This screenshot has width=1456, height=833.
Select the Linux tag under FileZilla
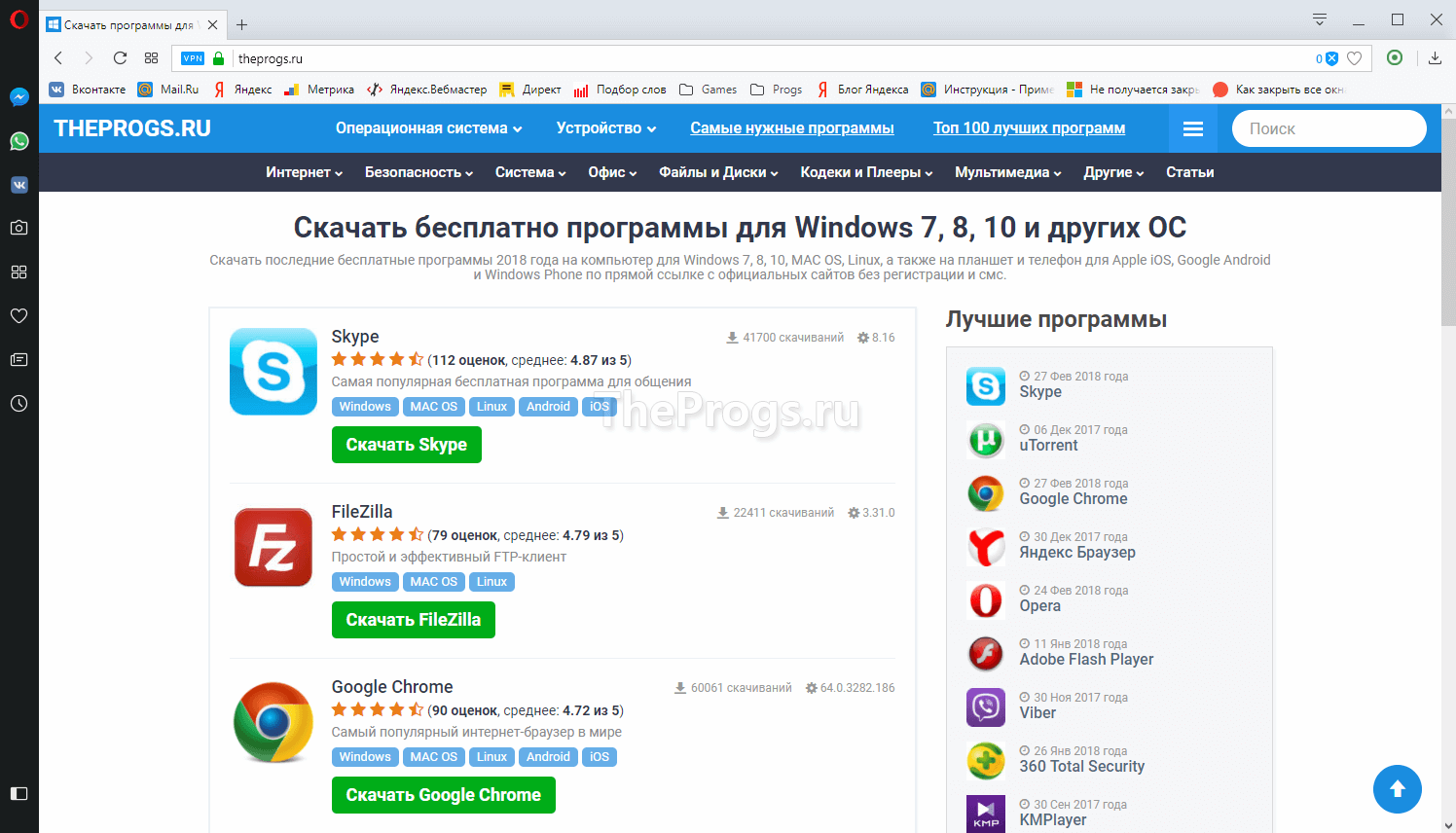point(491,582)
